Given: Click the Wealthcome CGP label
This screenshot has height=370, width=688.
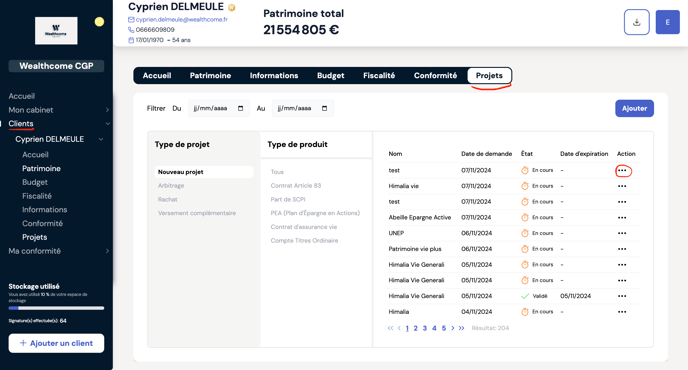Looking at the screenshot, I should tap(56, 66).
